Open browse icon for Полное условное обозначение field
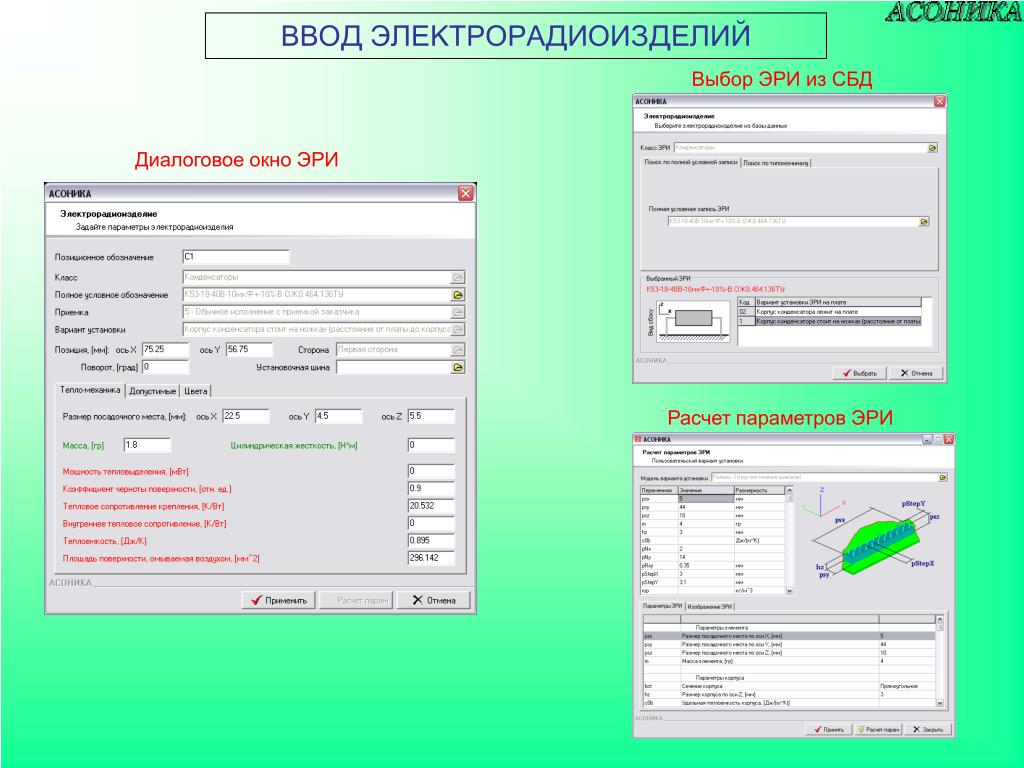Viewport: 1024px width, 768px height. (x=458, y=295)
